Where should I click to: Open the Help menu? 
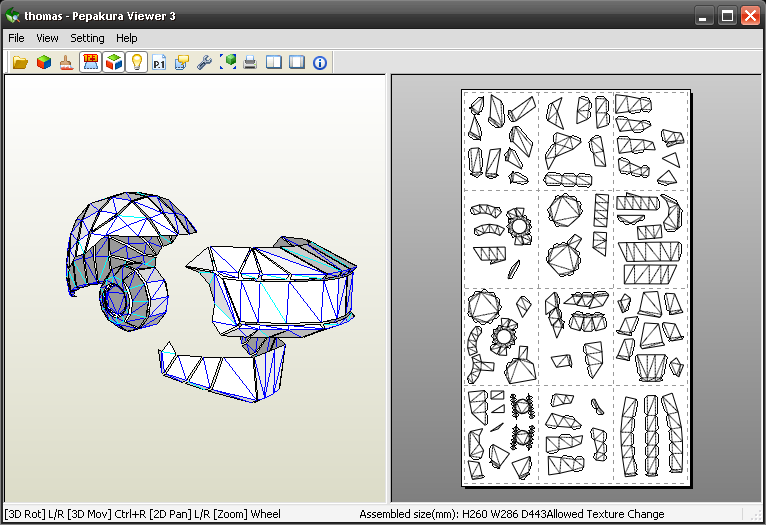(127, 38)
